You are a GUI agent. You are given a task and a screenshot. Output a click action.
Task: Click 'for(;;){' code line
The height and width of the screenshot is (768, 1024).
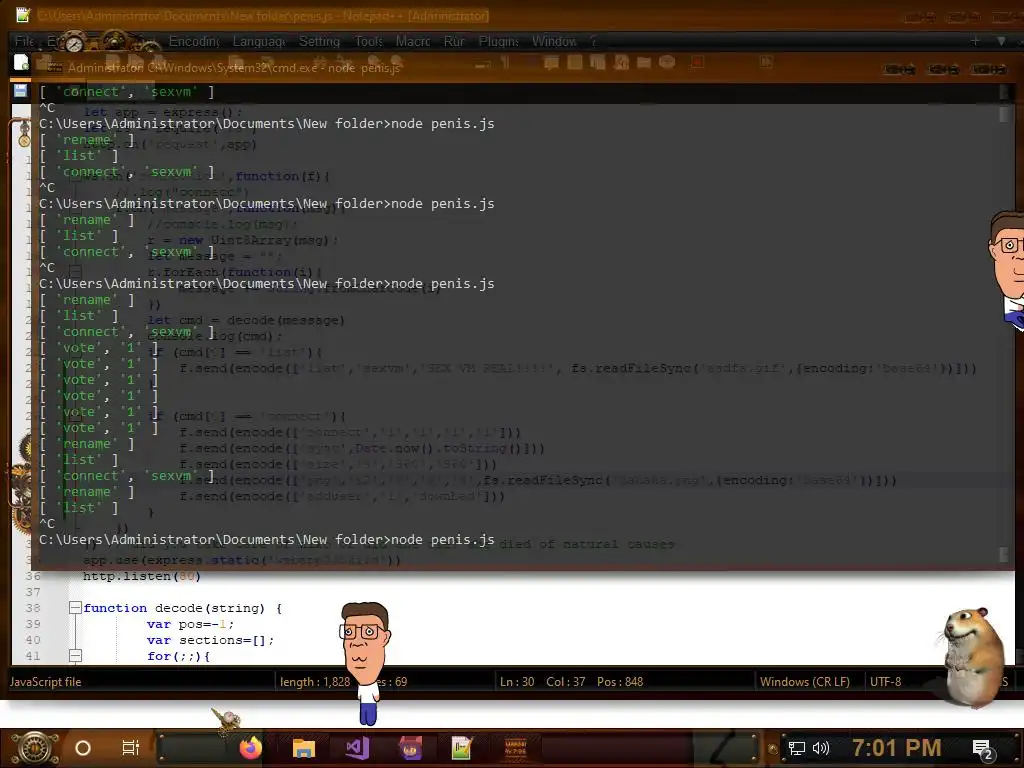coord(178,656)
